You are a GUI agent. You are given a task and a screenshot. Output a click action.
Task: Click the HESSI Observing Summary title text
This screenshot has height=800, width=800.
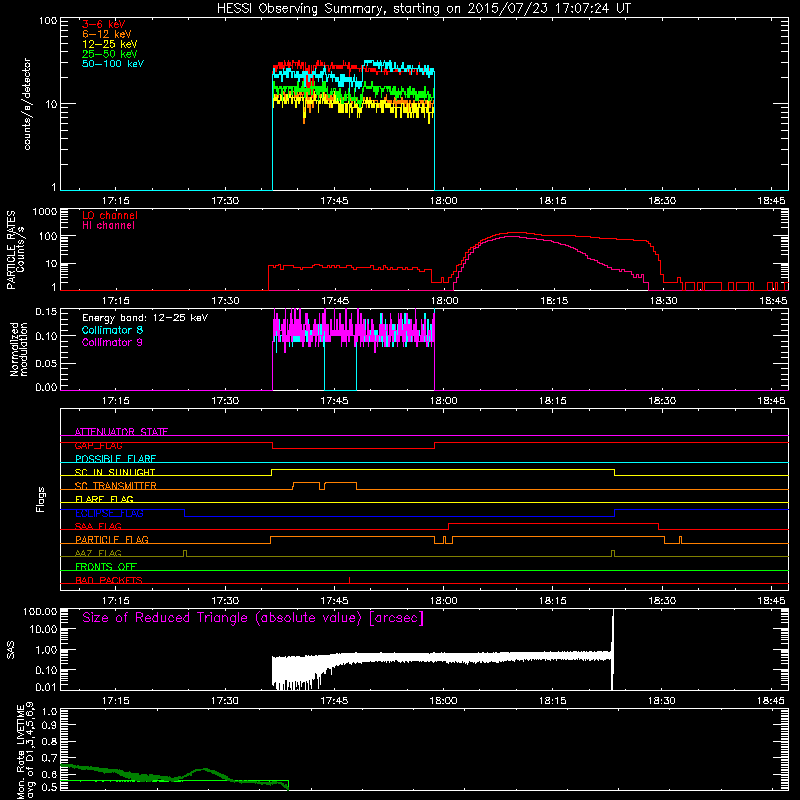423,9
